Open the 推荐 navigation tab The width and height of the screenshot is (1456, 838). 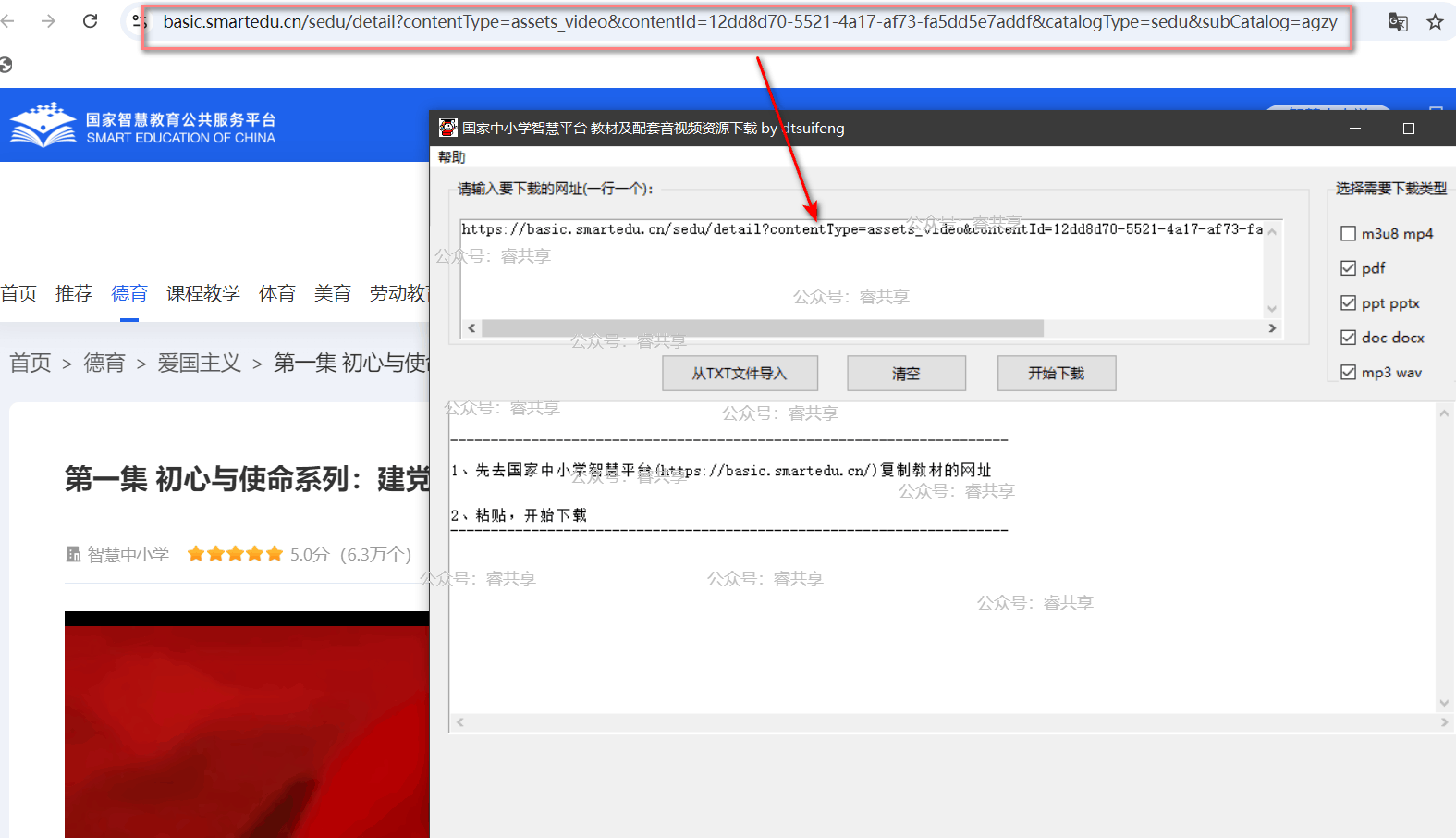click(74, 293)
